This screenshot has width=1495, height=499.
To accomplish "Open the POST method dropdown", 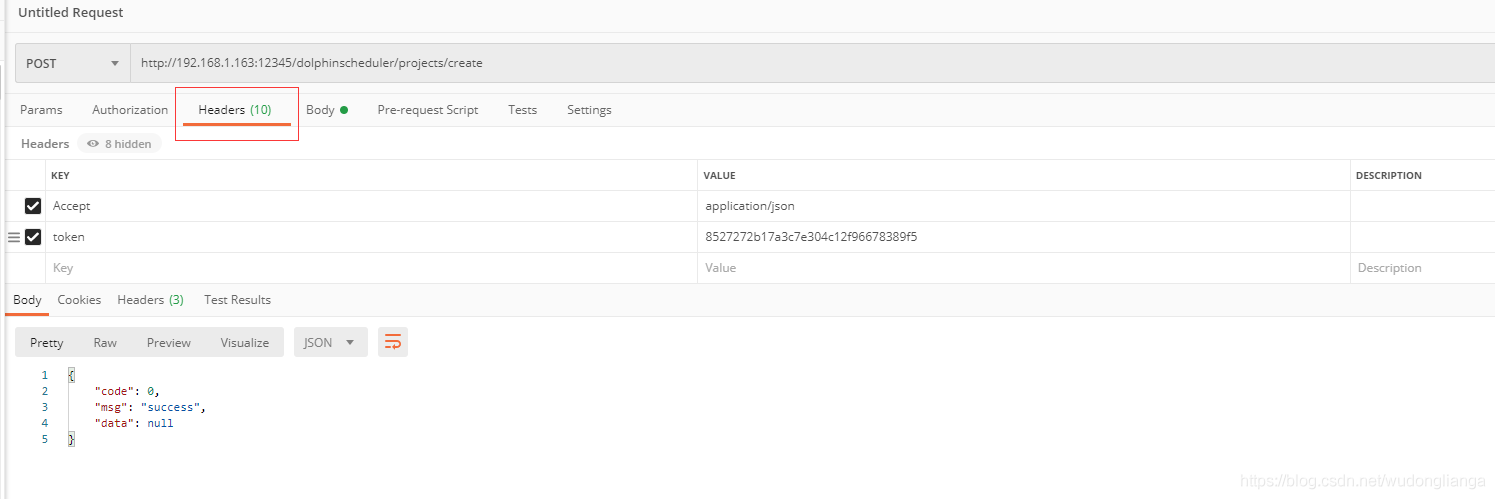I will [x=72, y=63].
